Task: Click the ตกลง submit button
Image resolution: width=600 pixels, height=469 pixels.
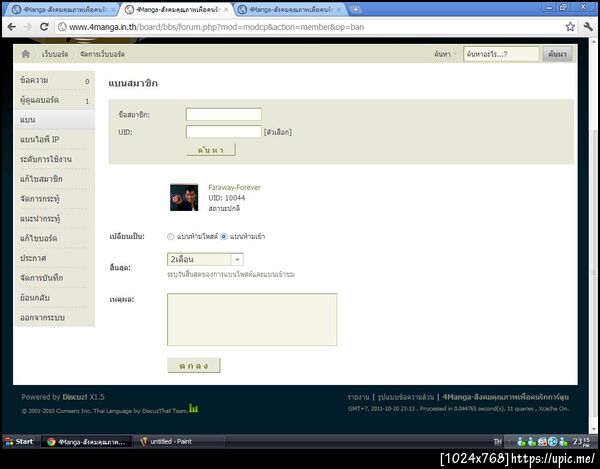Action: coord(194,366)
